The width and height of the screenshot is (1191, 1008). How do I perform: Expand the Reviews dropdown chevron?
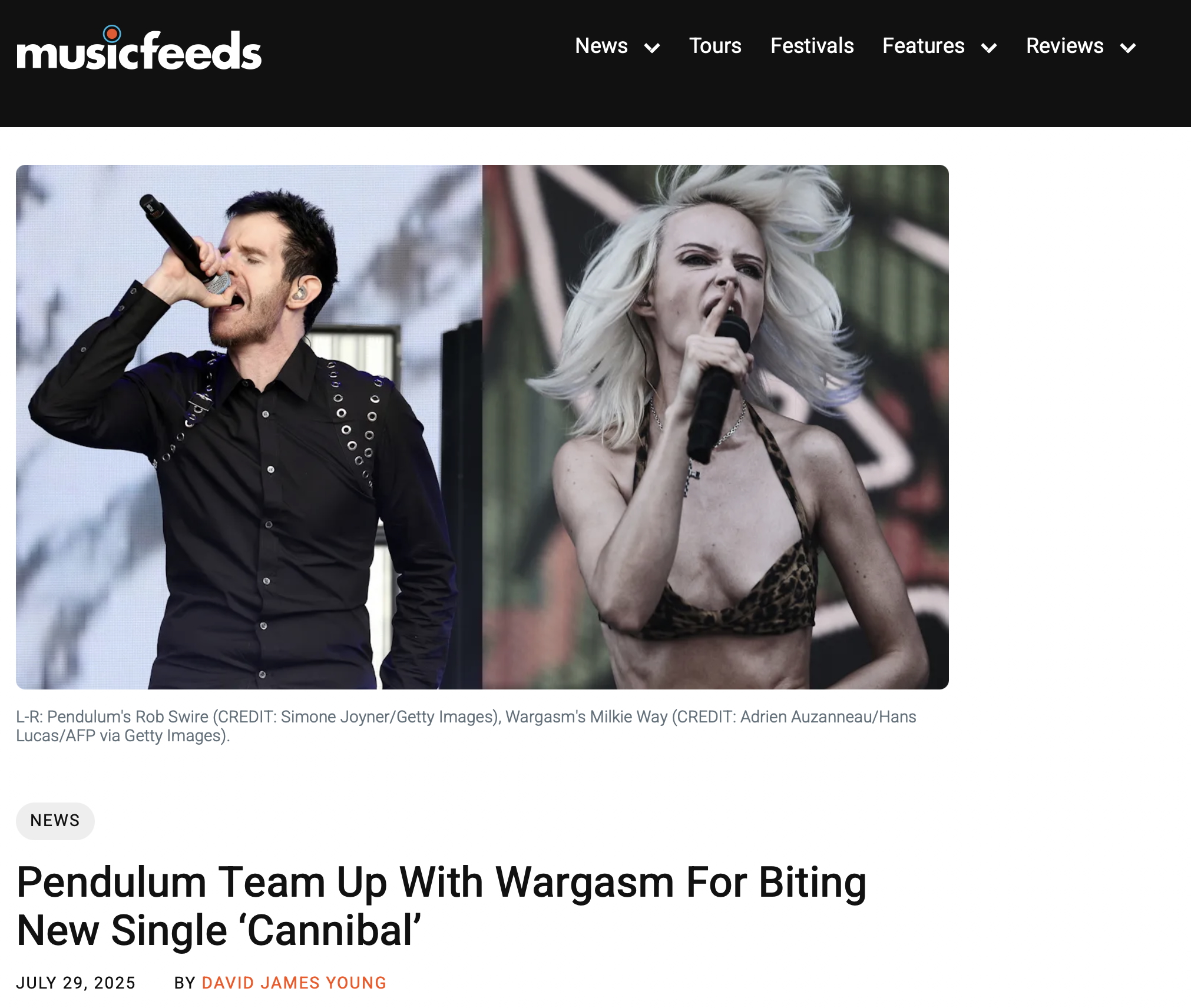point(1128,48)
